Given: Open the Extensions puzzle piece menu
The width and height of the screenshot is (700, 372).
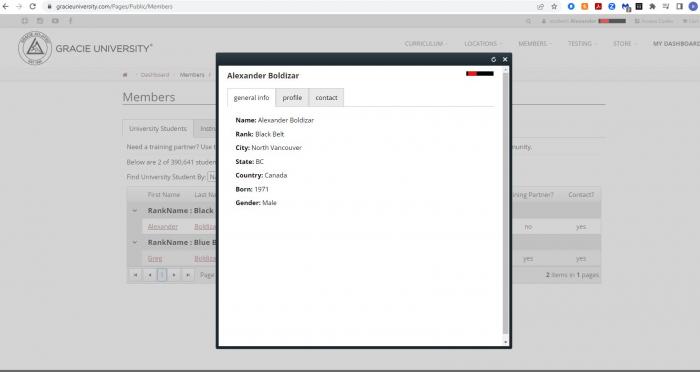Looking at the screenshot, I should point(652,7).
